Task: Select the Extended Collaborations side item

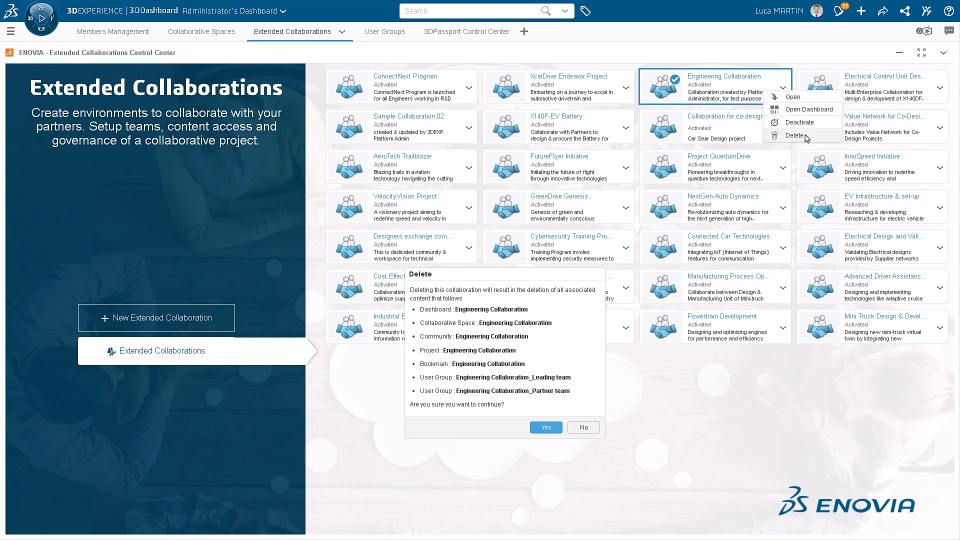Action: click(192, 351)
